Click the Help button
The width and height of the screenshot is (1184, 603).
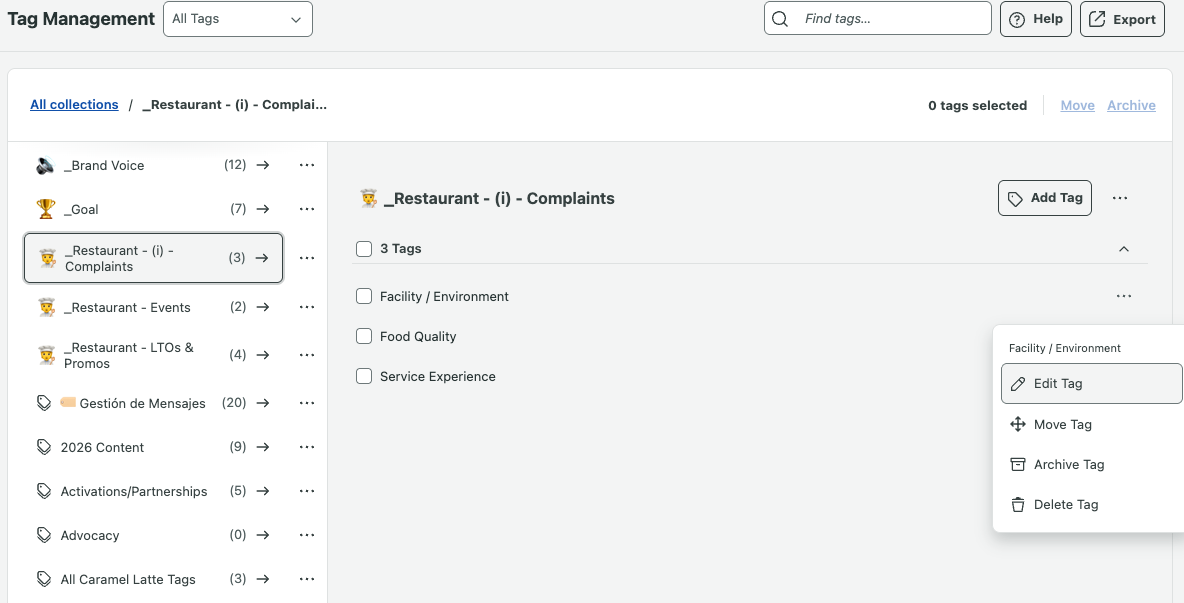(x=1036, y=19)
